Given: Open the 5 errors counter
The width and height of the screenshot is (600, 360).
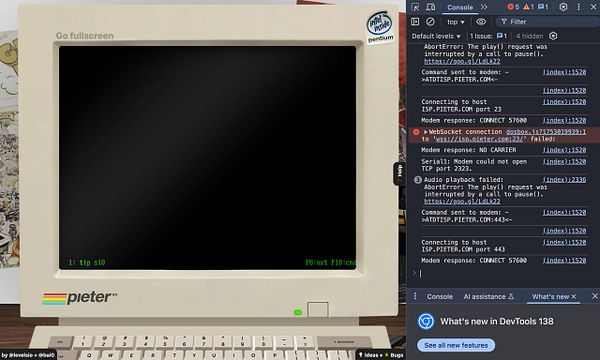Looking at the screenshot, I should pyautogui.click(x=513, y=7).
